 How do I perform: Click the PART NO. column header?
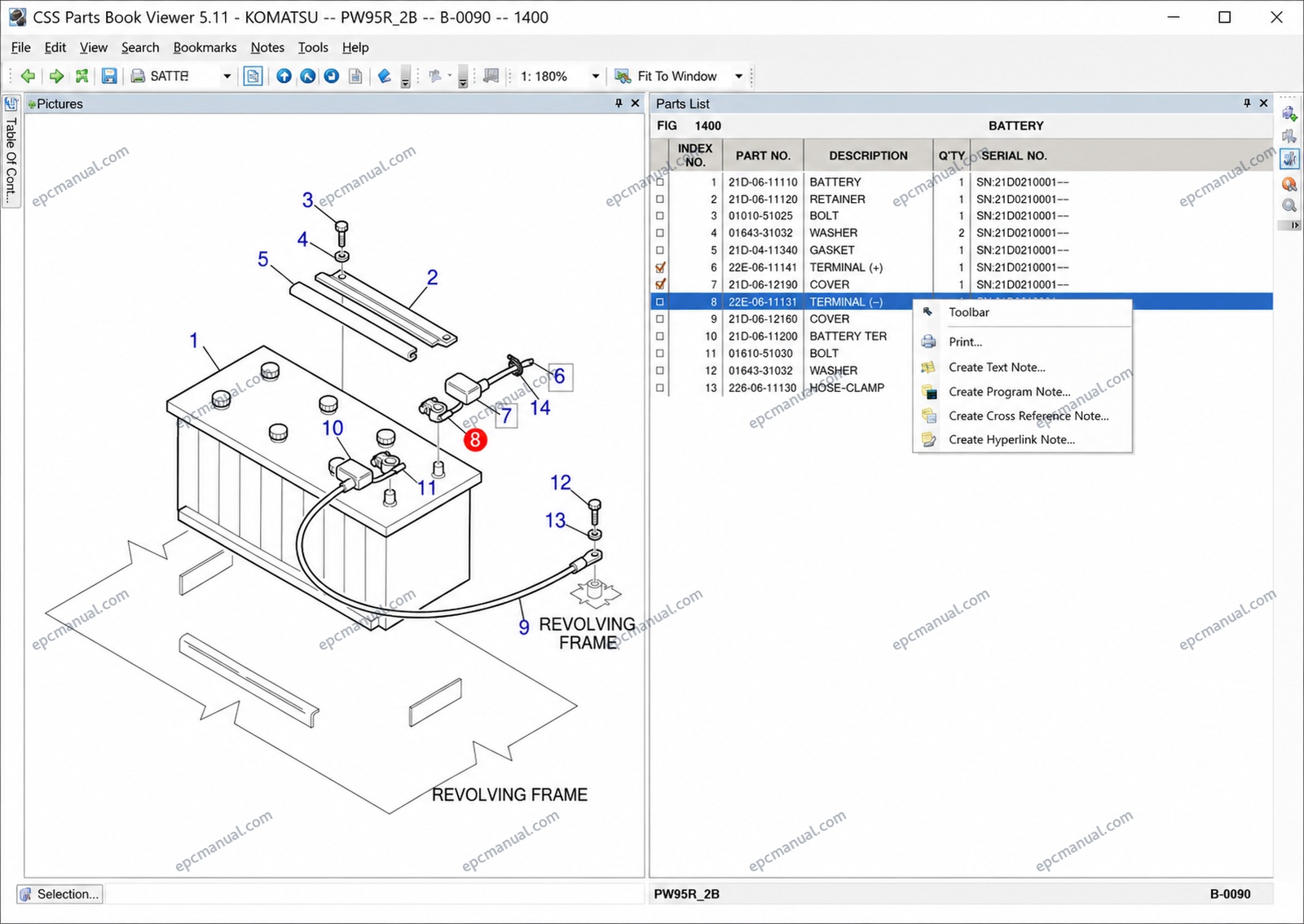point(763,155)
